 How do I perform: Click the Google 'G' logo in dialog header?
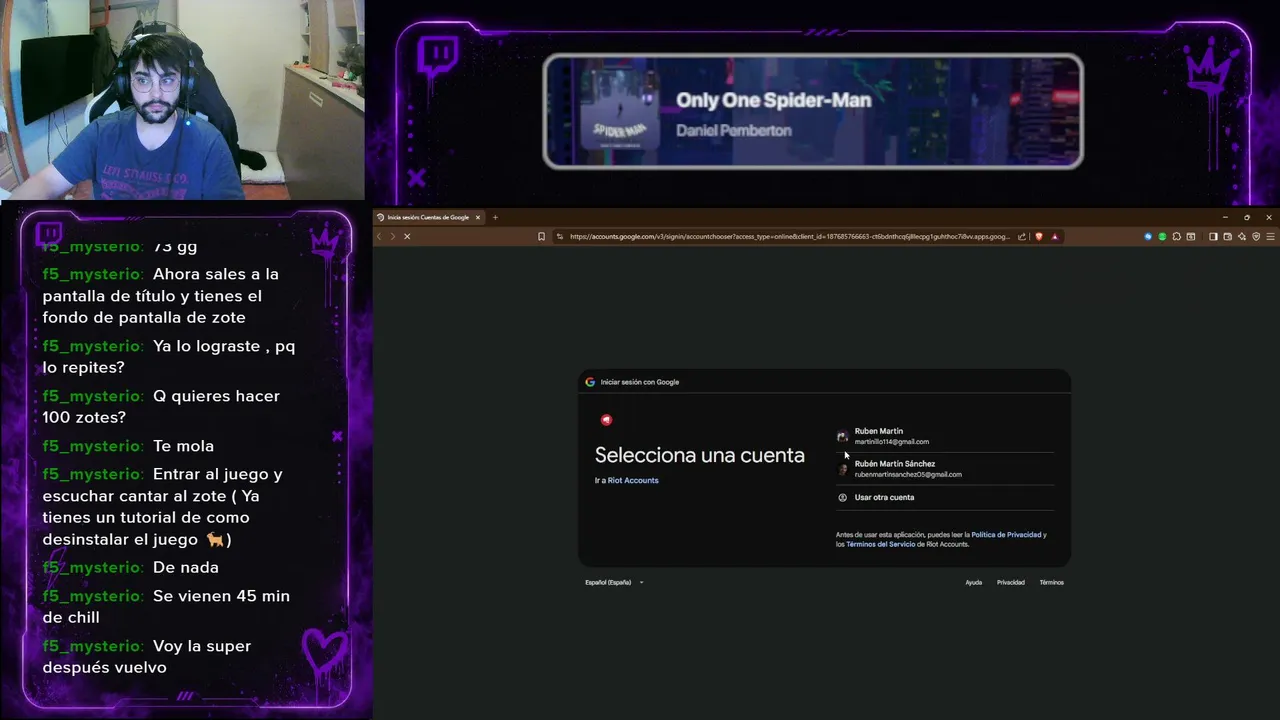590,382
